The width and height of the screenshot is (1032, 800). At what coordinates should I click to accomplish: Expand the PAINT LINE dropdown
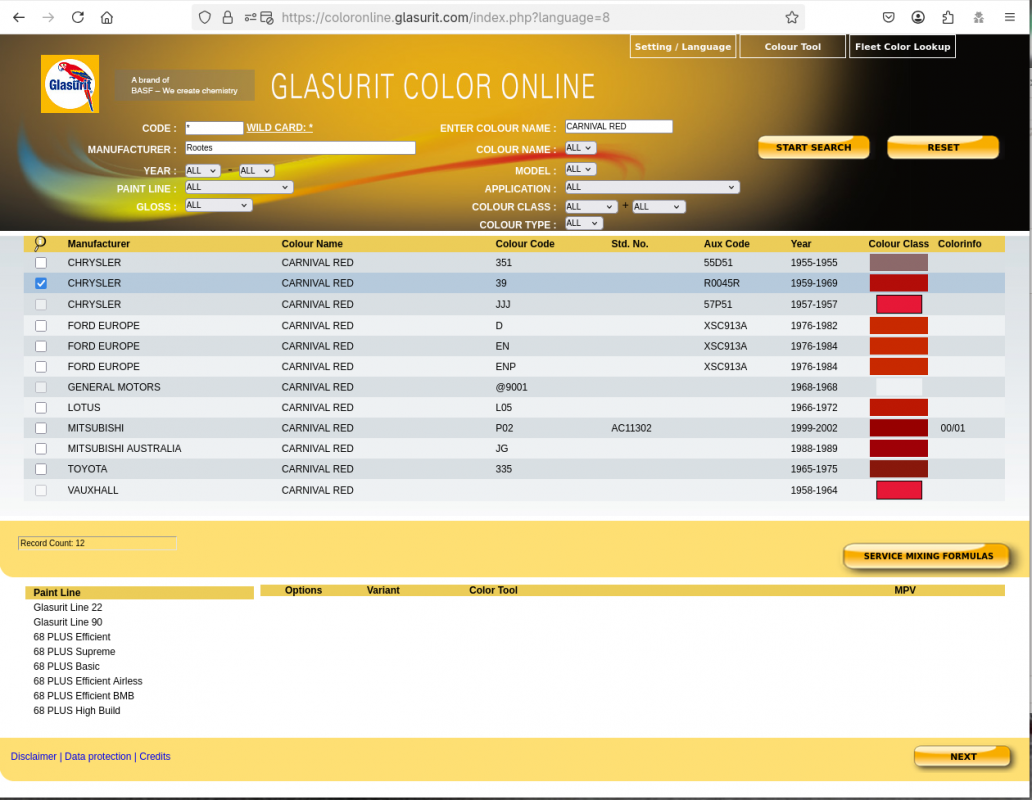238,188
